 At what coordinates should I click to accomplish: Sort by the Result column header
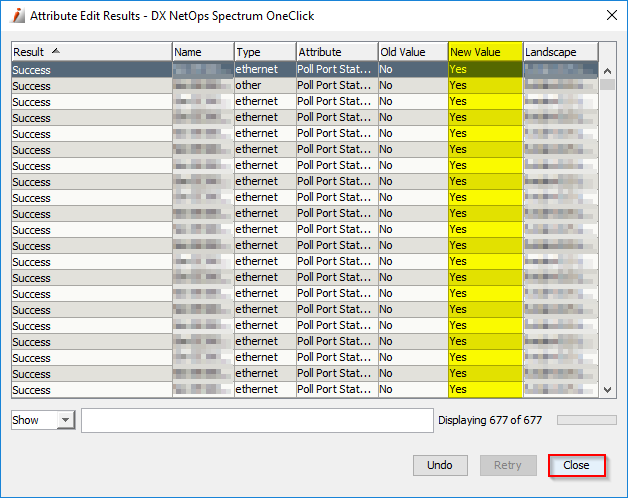pyautogui.click(x=92, y=52)
